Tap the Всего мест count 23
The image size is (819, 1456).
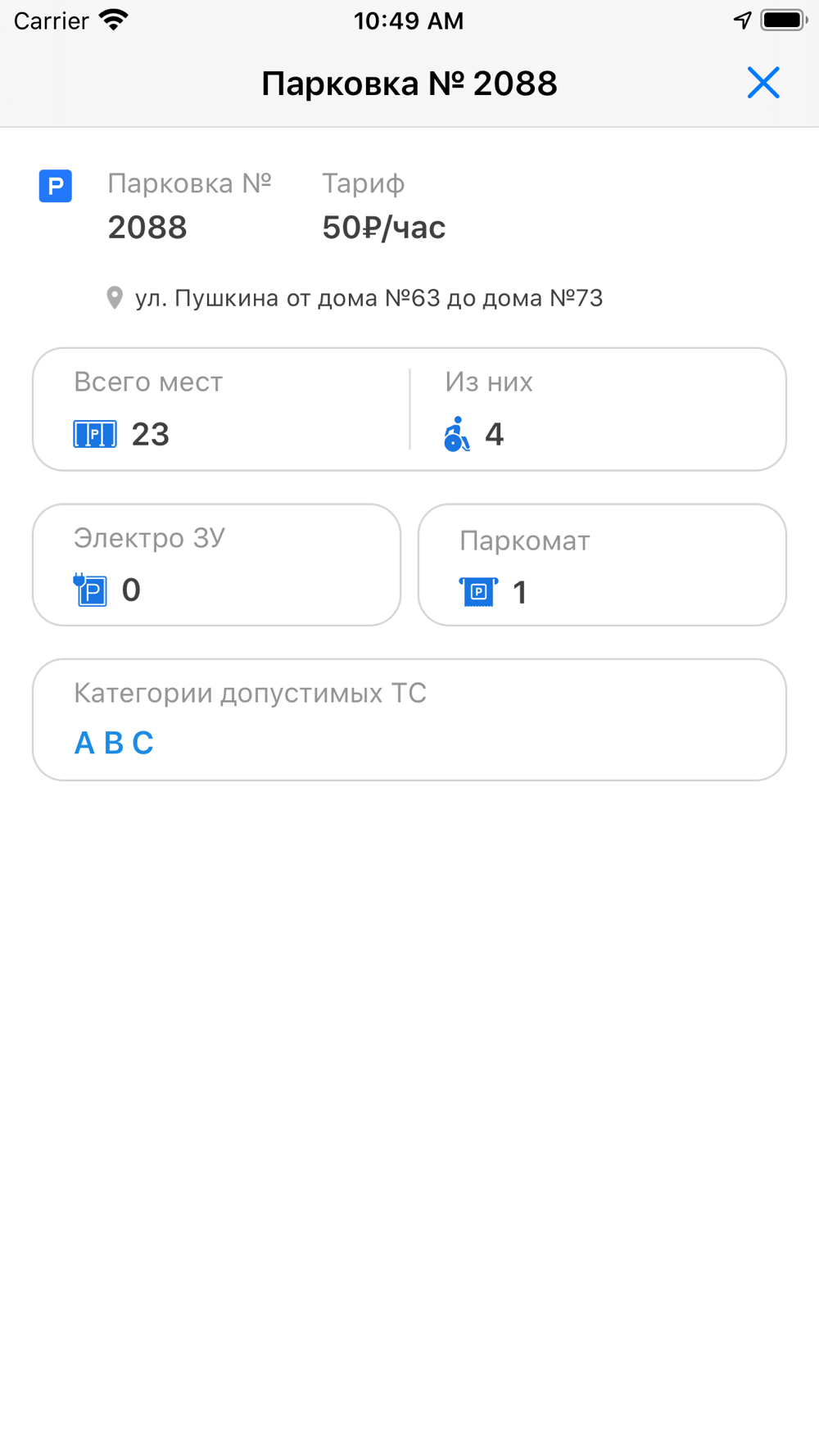point(151,434)
